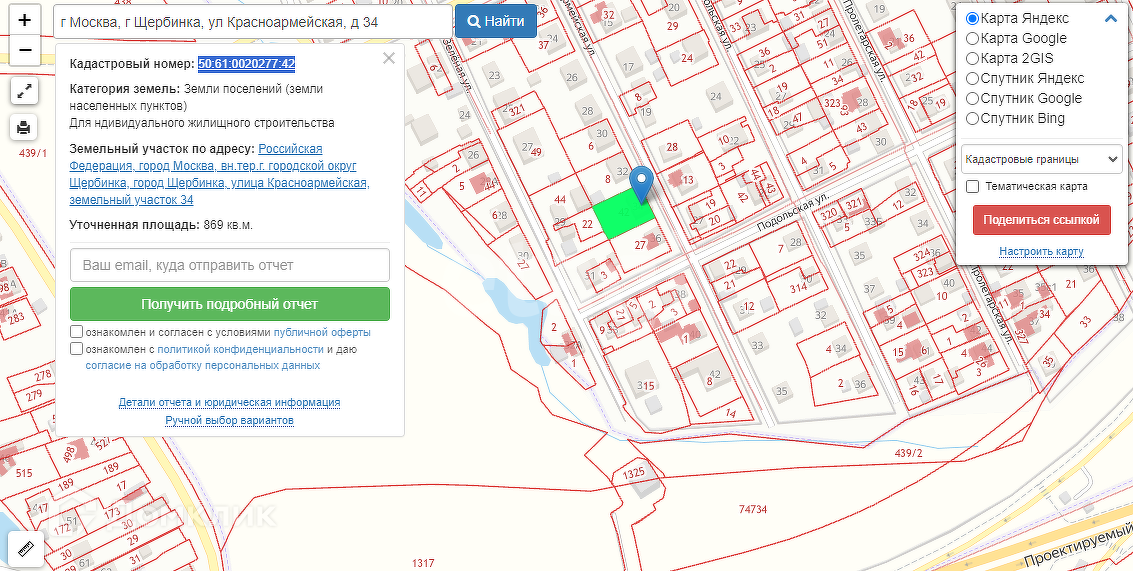
Task: Click the Поделиться ссылкой button
Action: [x=1041, y=220]
